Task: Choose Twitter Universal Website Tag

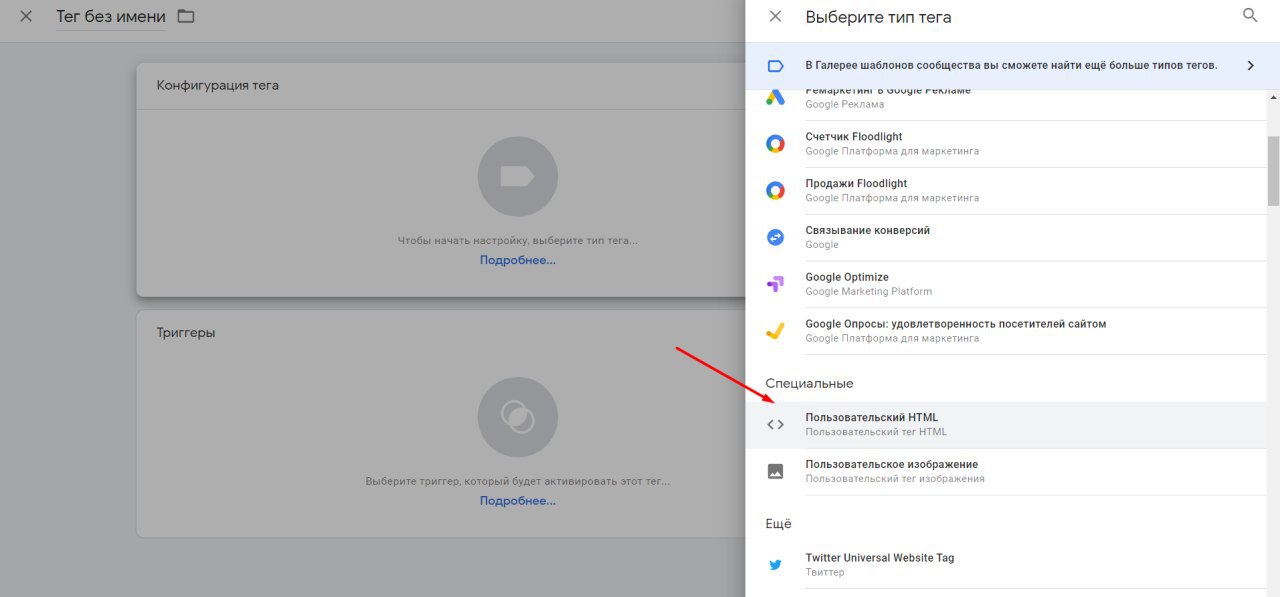Action: (1006, 565)
